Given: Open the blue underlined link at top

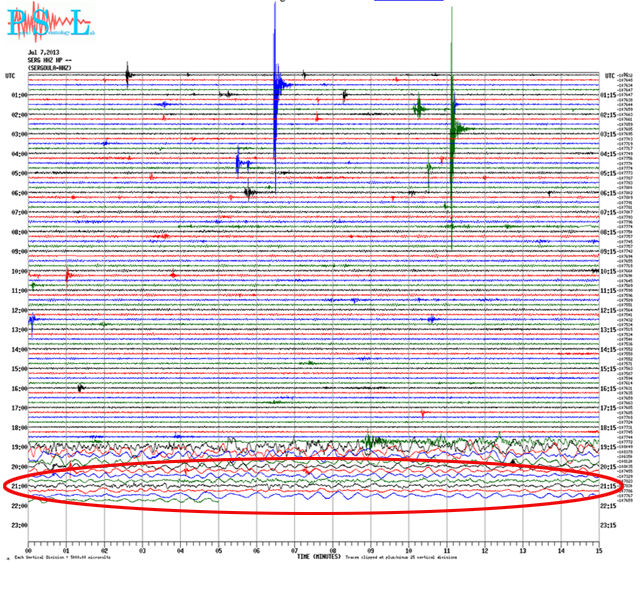Looking at the screenshot, I should pyautogui.click(x=396, y=3).
